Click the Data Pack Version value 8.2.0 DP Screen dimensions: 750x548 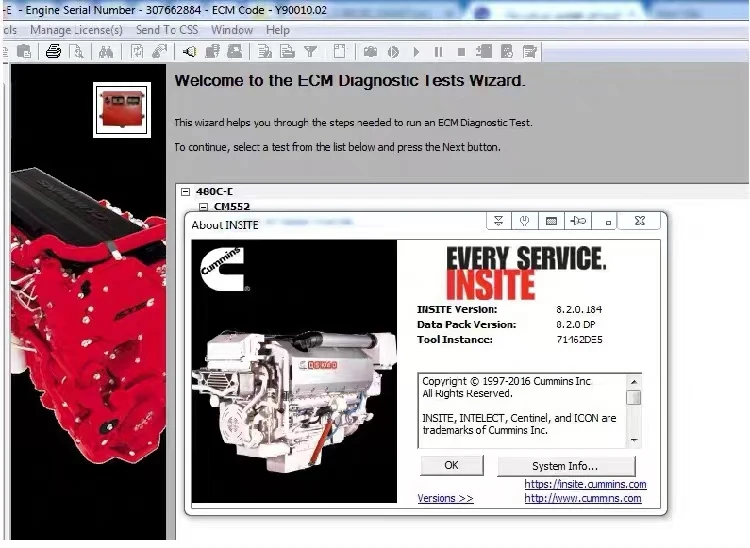[575, 324]
